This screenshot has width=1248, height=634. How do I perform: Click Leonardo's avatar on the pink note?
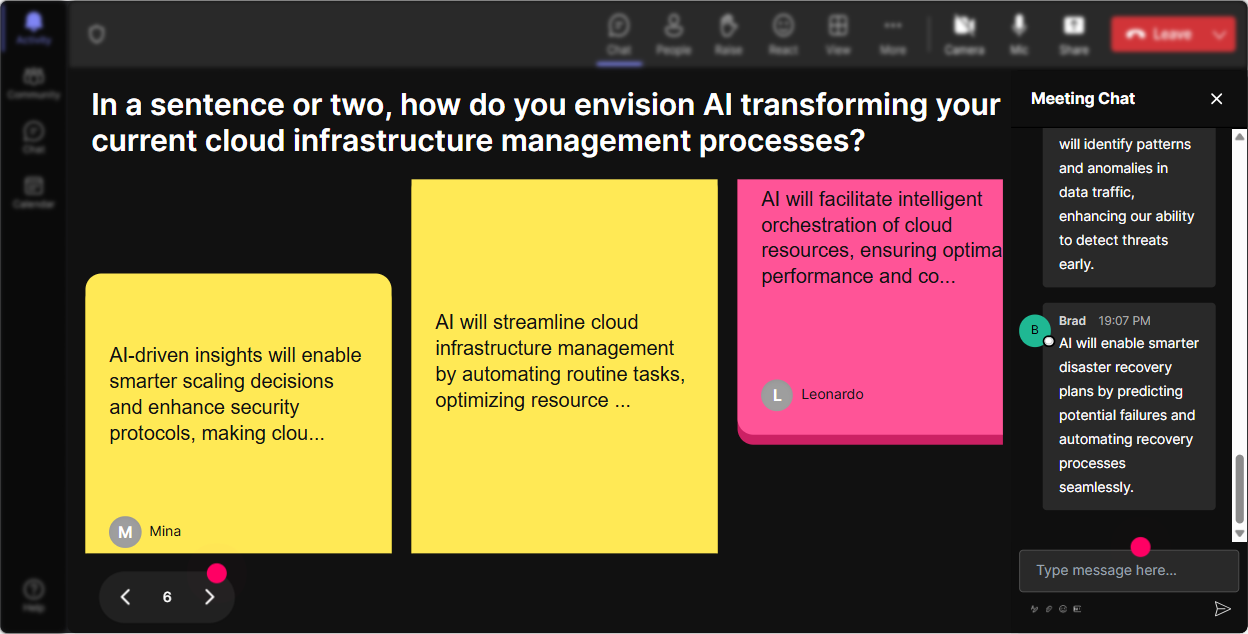click(x=777, y=395)
